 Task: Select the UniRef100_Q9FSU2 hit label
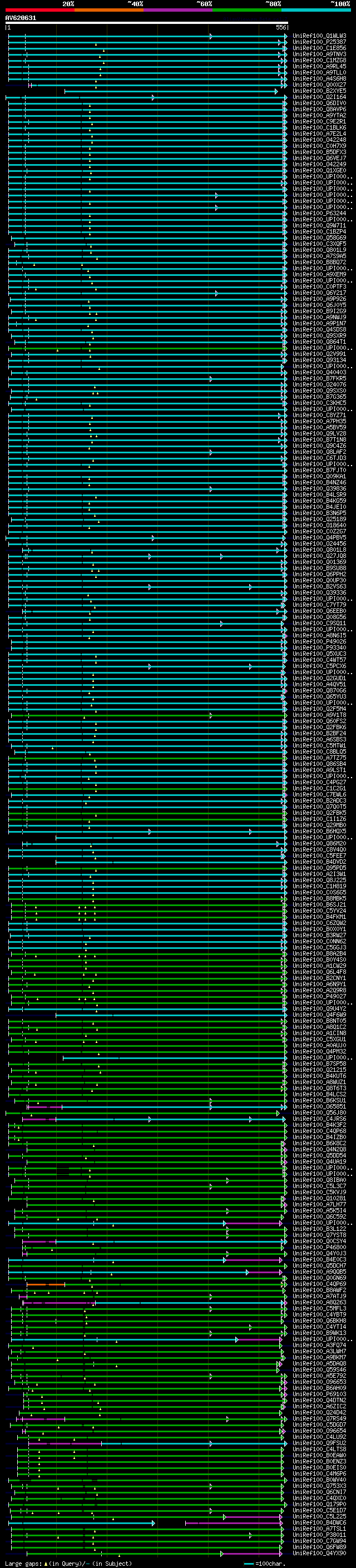tap(319, 1443)
